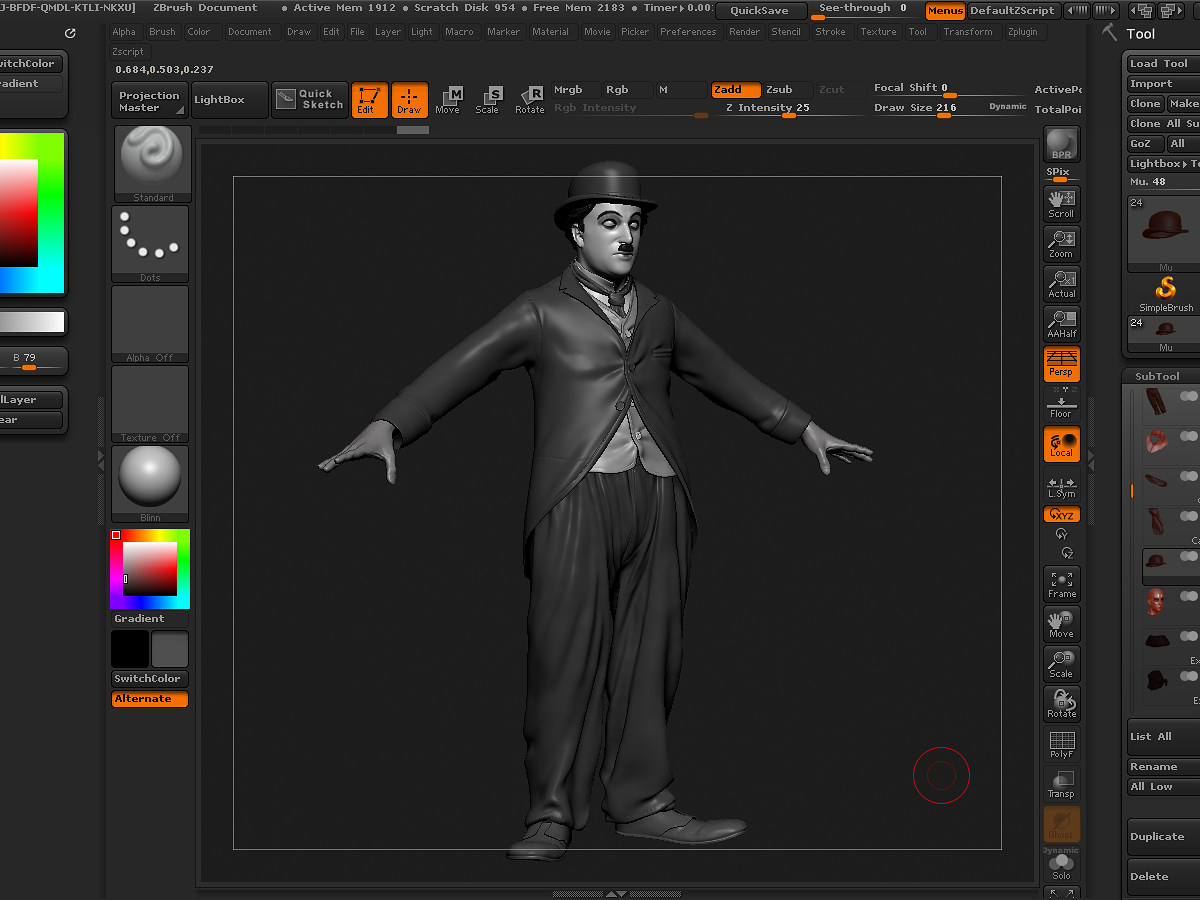Click the BPR render icon

pyautogui.click(x=1061, y=145)
